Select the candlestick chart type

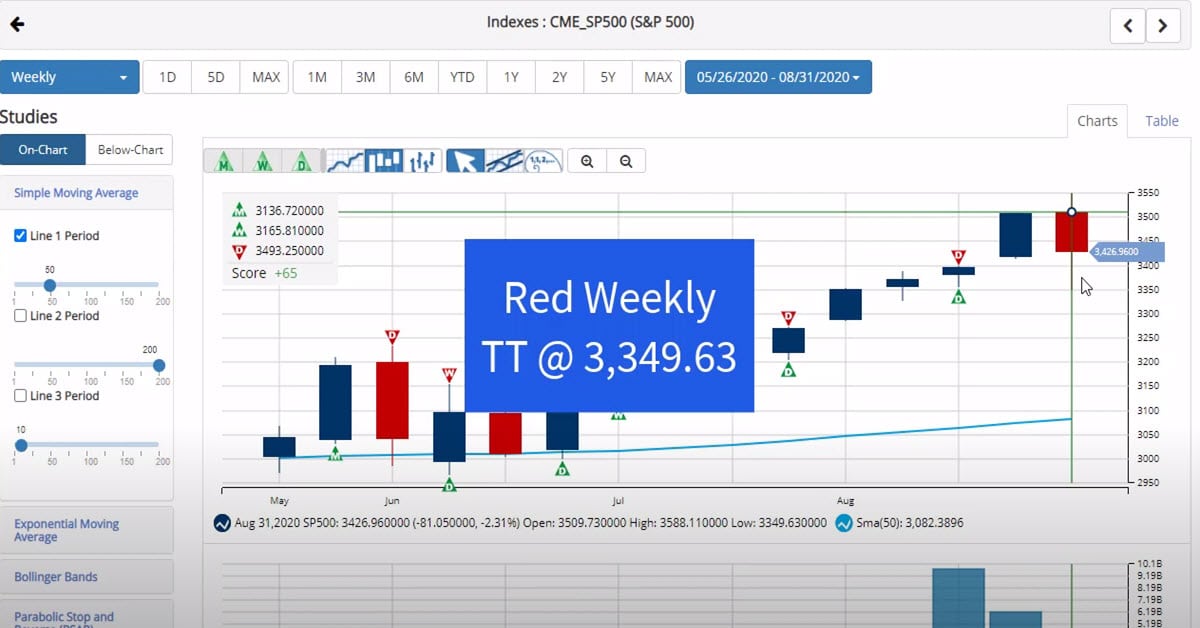384,161
